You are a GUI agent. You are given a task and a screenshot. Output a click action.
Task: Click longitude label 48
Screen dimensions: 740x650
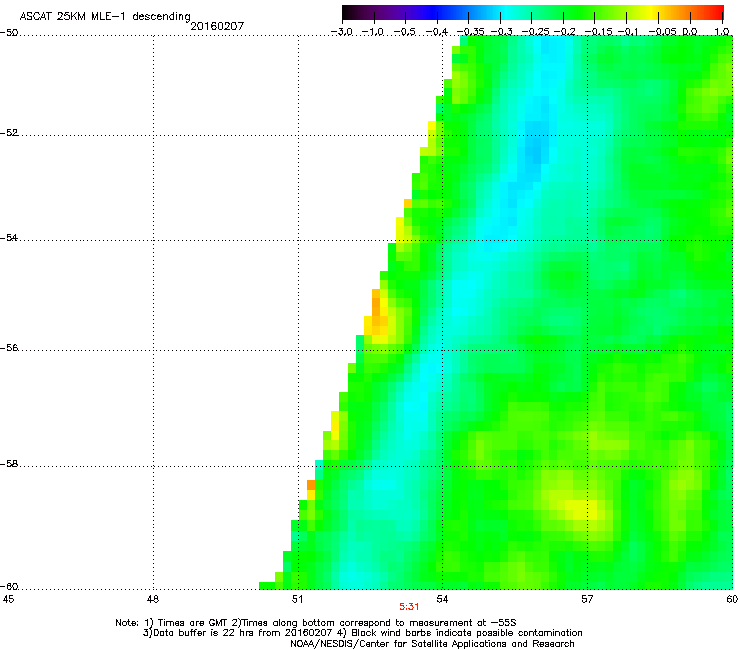(x=153, y=599)
